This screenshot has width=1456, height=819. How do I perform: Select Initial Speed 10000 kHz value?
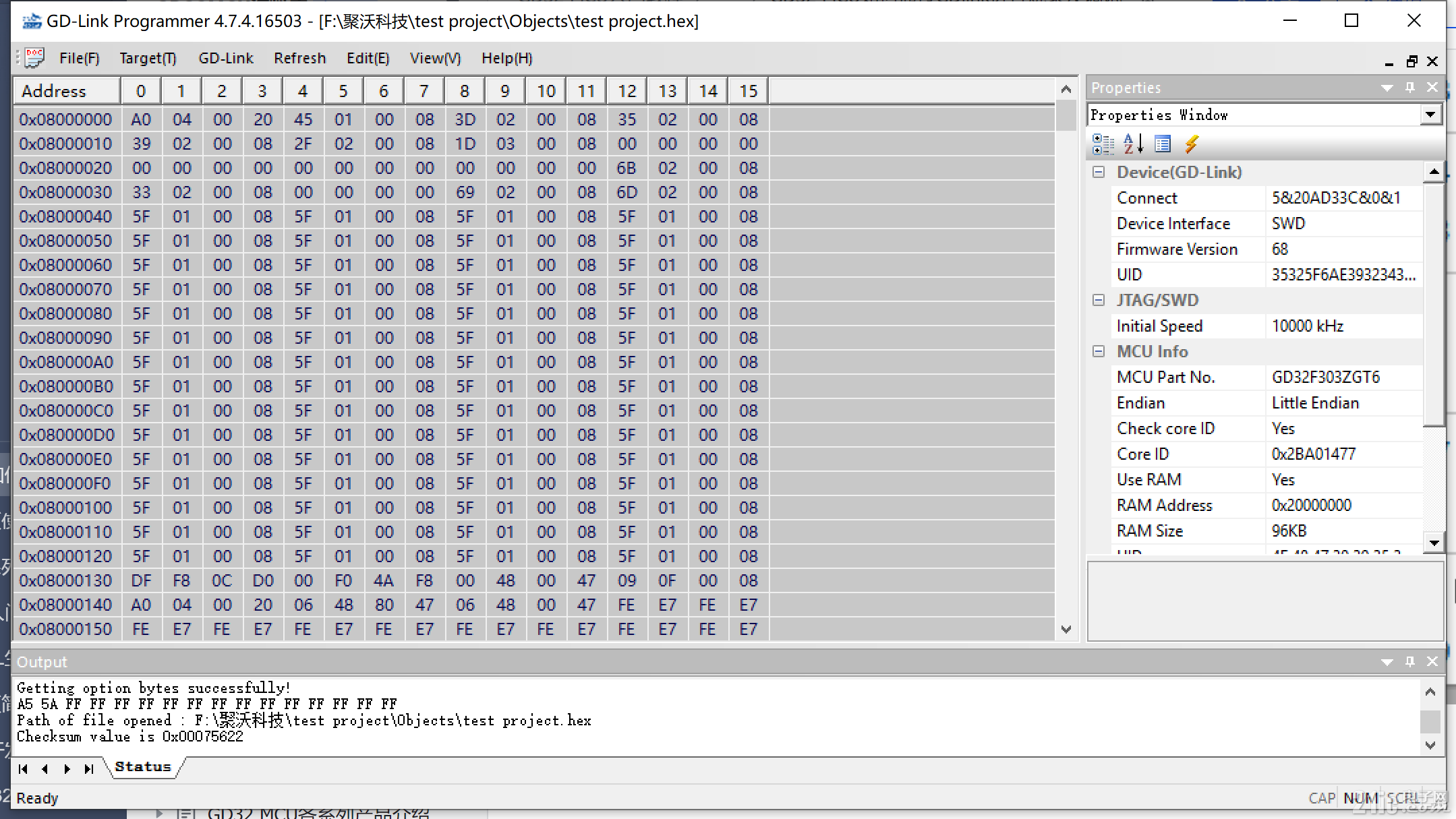click(x=1343, y=326)
